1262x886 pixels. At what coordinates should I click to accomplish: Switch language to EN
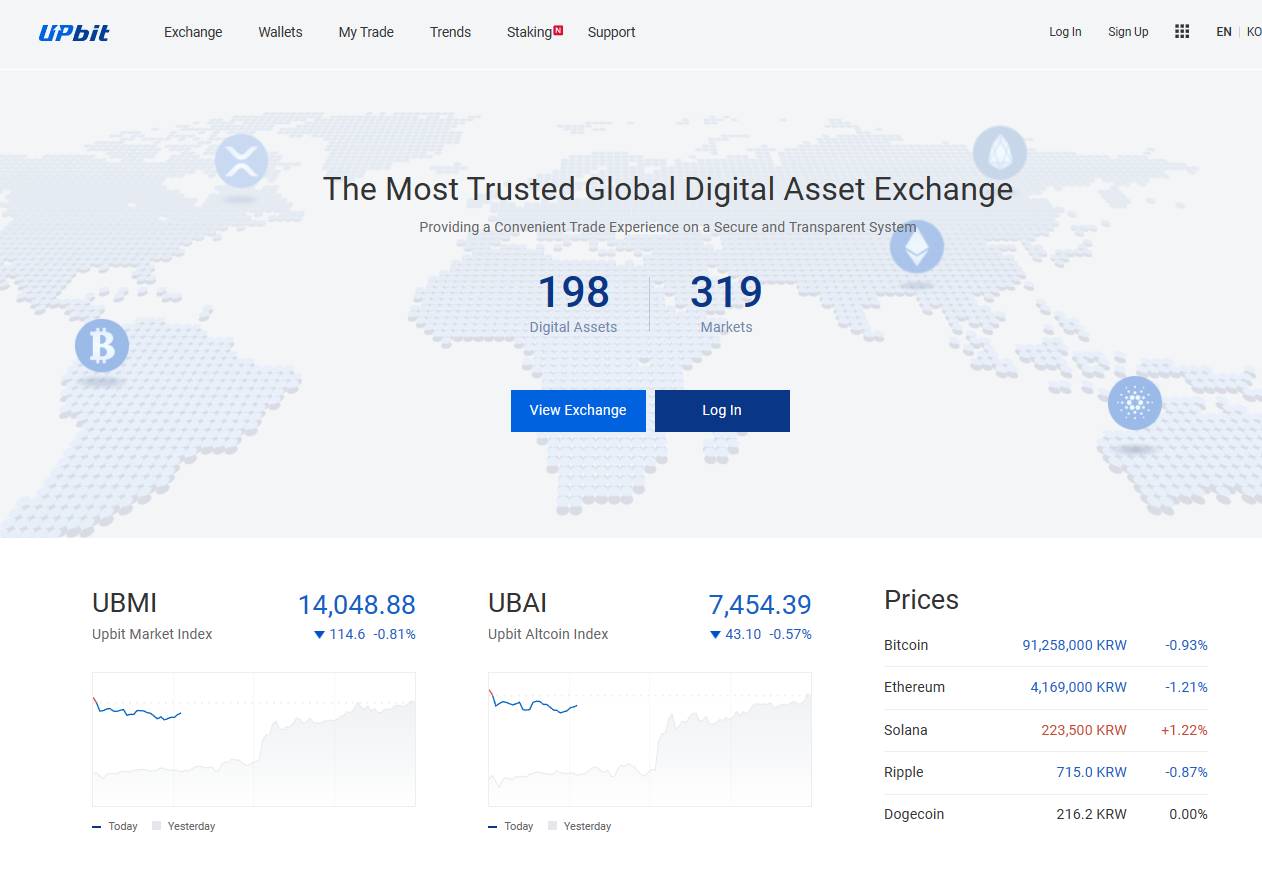click(1224, 32)
